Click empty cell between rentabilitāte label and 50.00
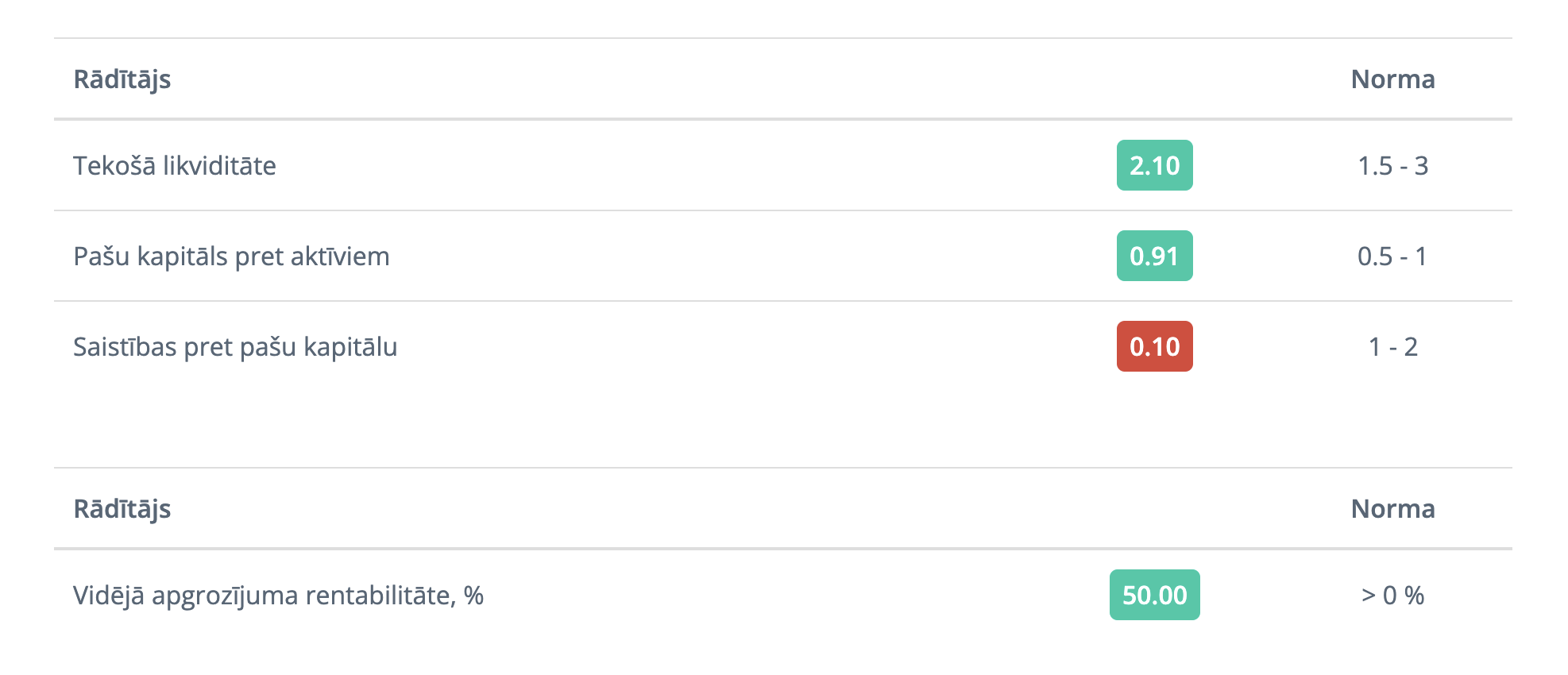Image resolution: width=1568 pixels, height=675 pixels. 794,595
